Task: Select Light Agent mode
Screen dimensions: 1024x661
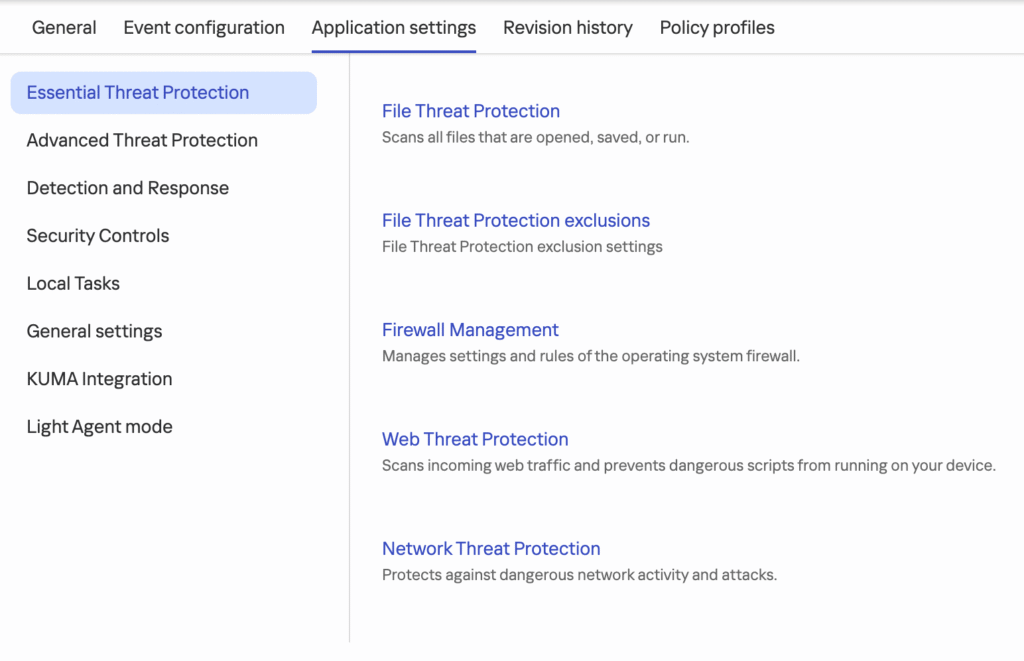Action: (99, 427)
